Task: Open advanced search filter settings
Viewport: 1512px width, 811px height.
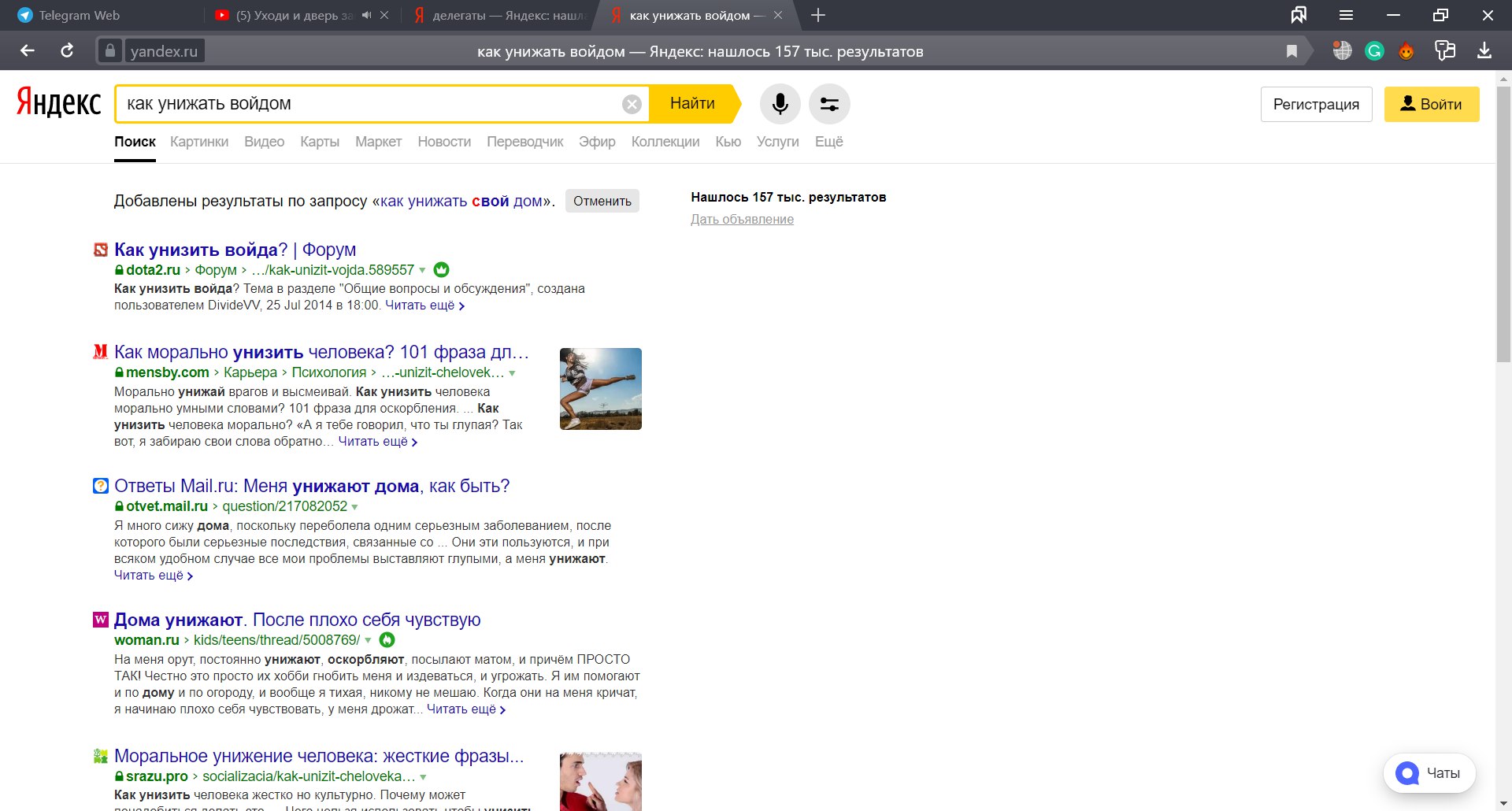Action: pos(829,104)
